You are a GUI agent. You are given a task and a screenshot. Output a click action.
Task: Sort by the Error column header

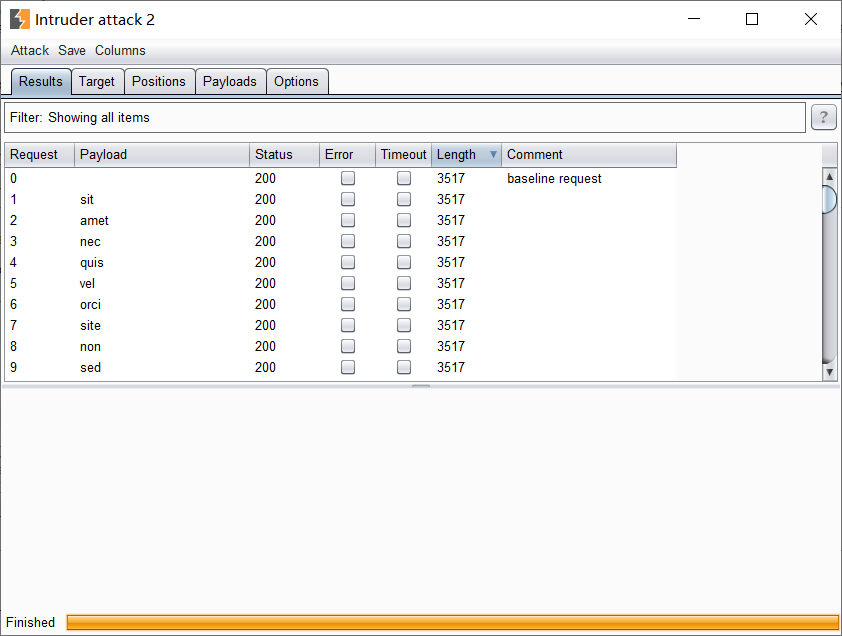[x=347, y=155]
